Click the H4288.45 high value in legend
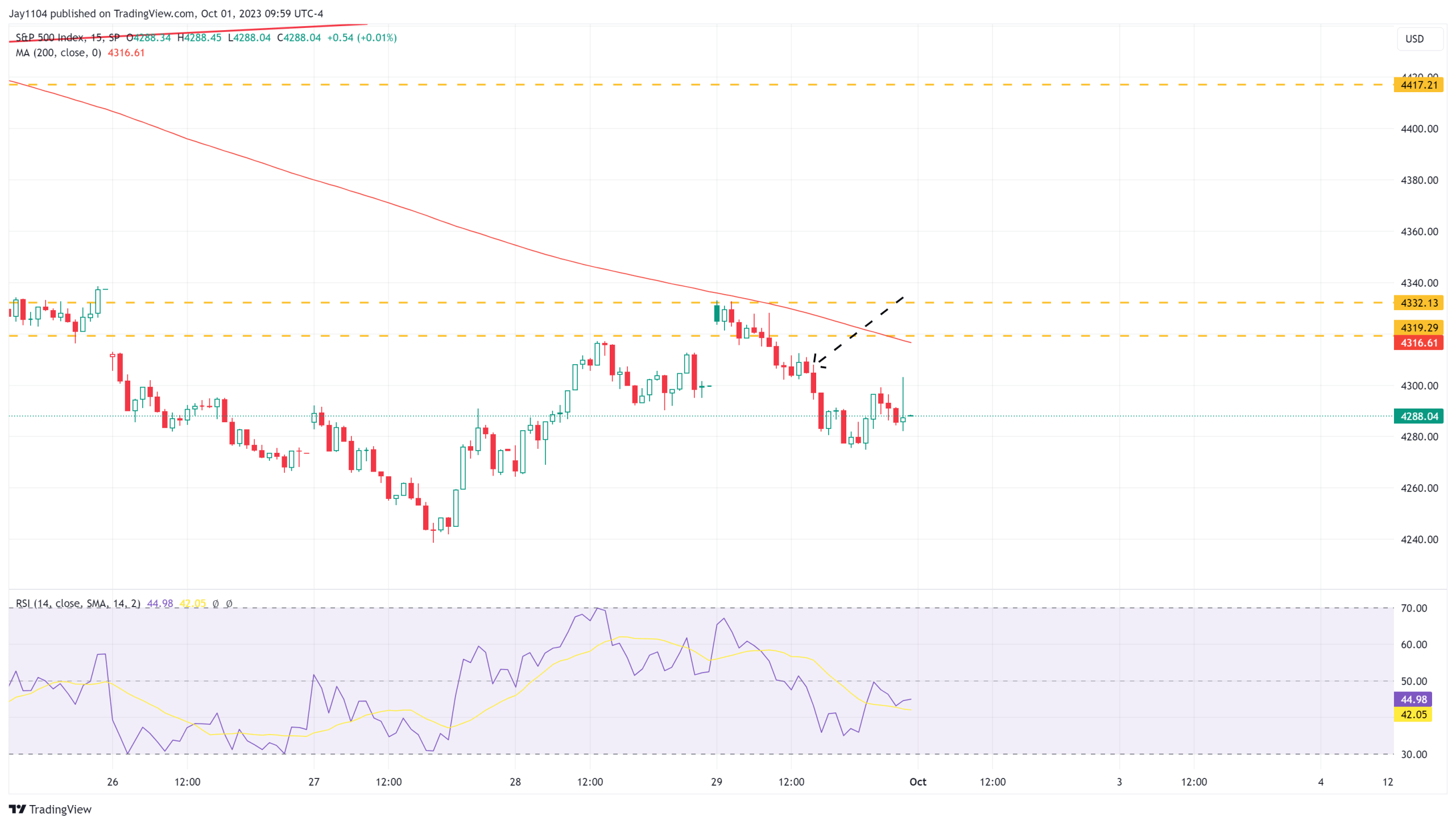This screenshot has height=825, width=1456. [x=199, y=38]
